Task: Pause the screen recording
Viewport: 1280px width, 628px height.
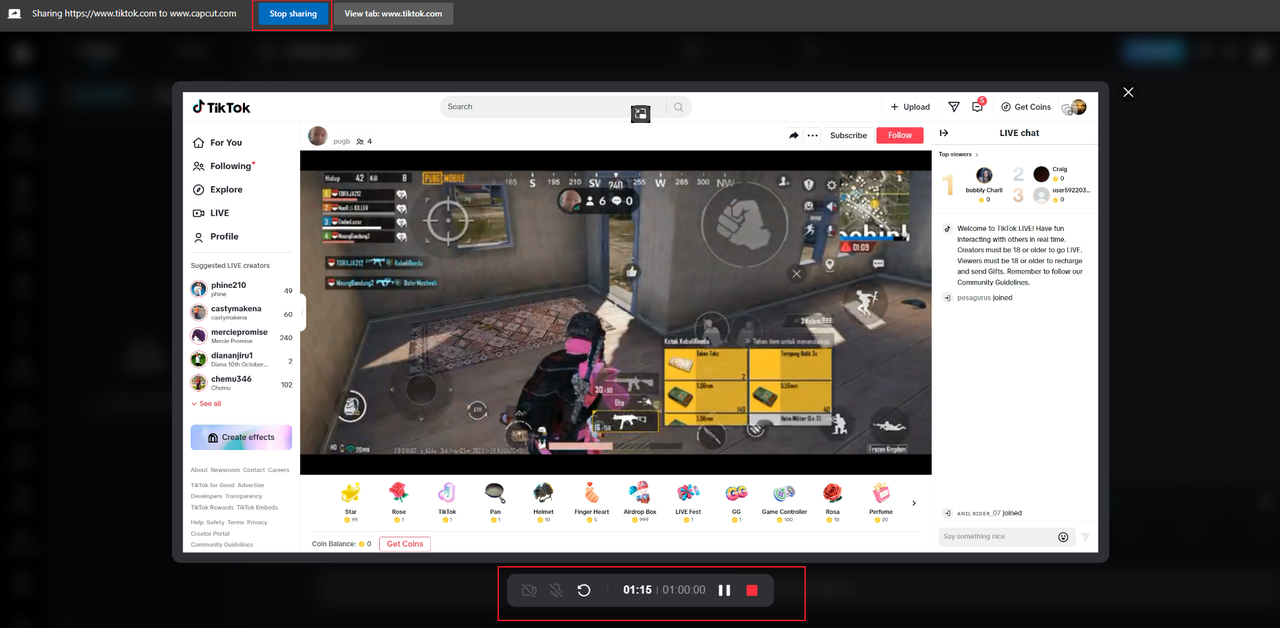Action: pos(724,590)
